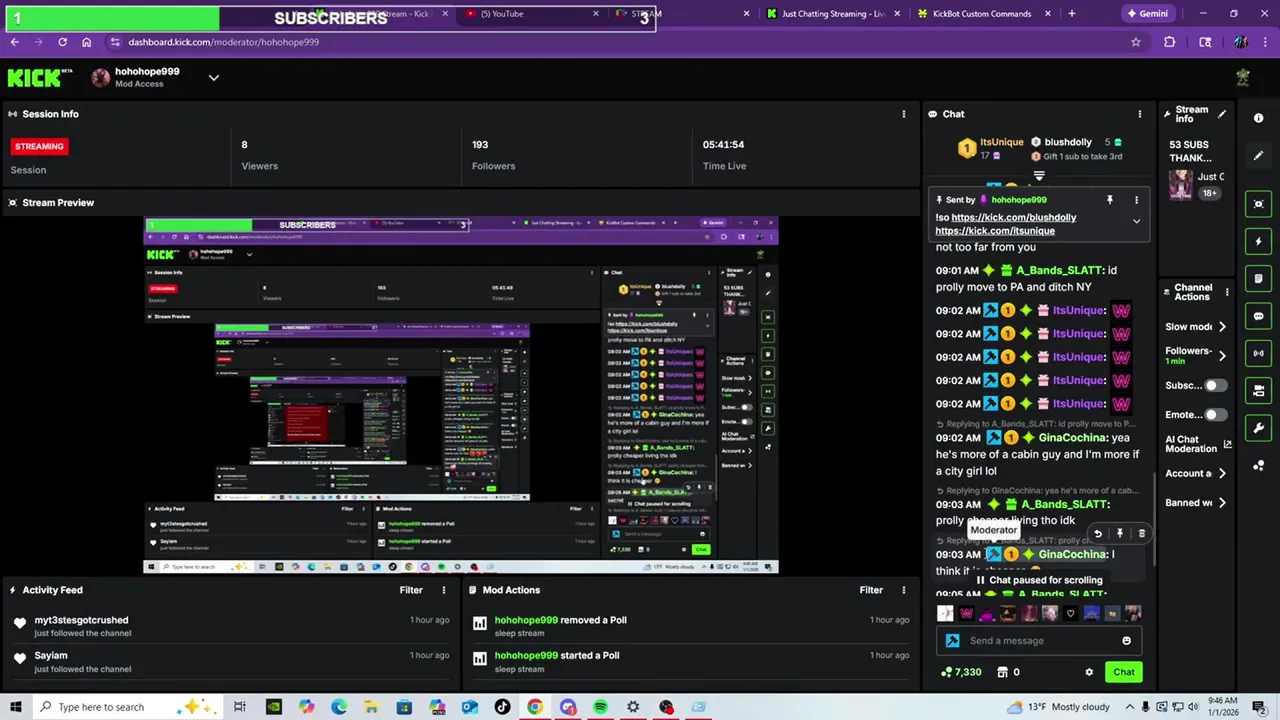Open the emoji picker in message box
Screen dimensions: 1280x720
[x=1126, y=641]
